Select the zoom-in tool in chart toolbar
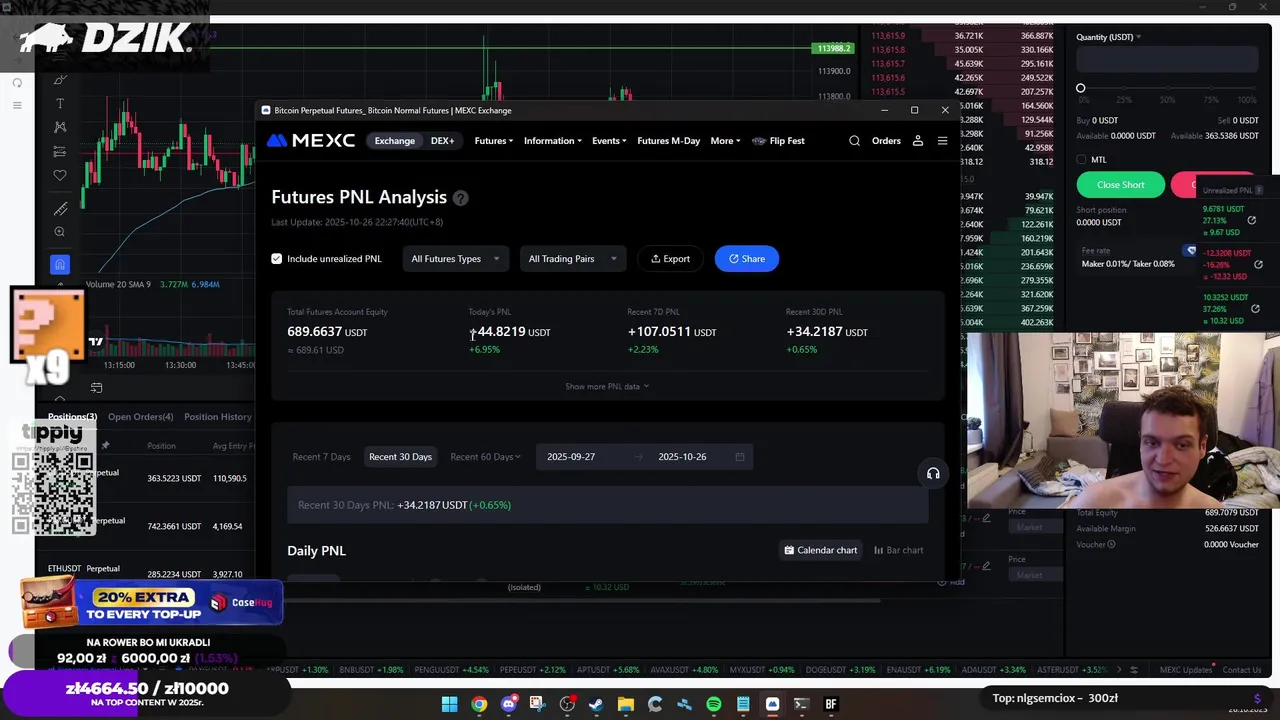1280x720 pixels. [60, 232]
